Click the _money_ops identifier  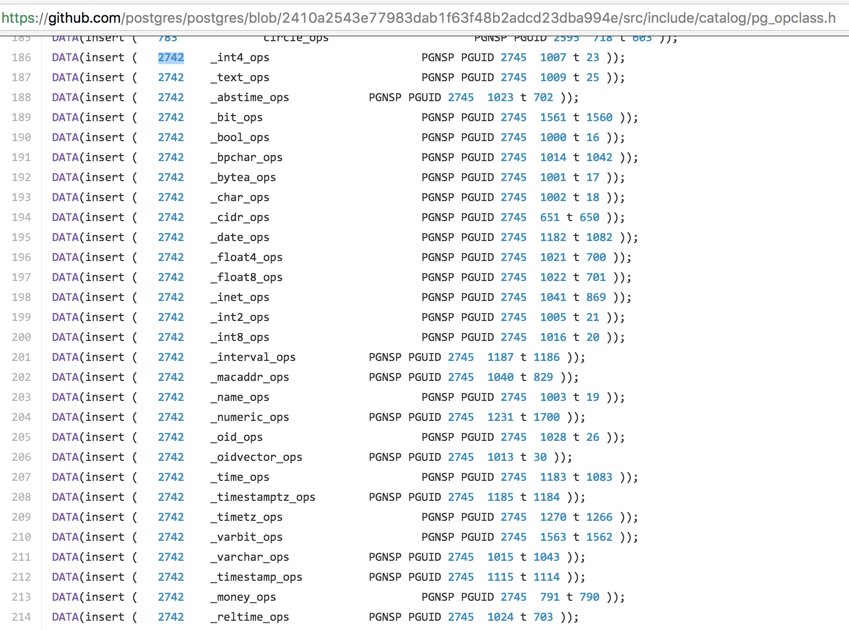coord(243,598)
